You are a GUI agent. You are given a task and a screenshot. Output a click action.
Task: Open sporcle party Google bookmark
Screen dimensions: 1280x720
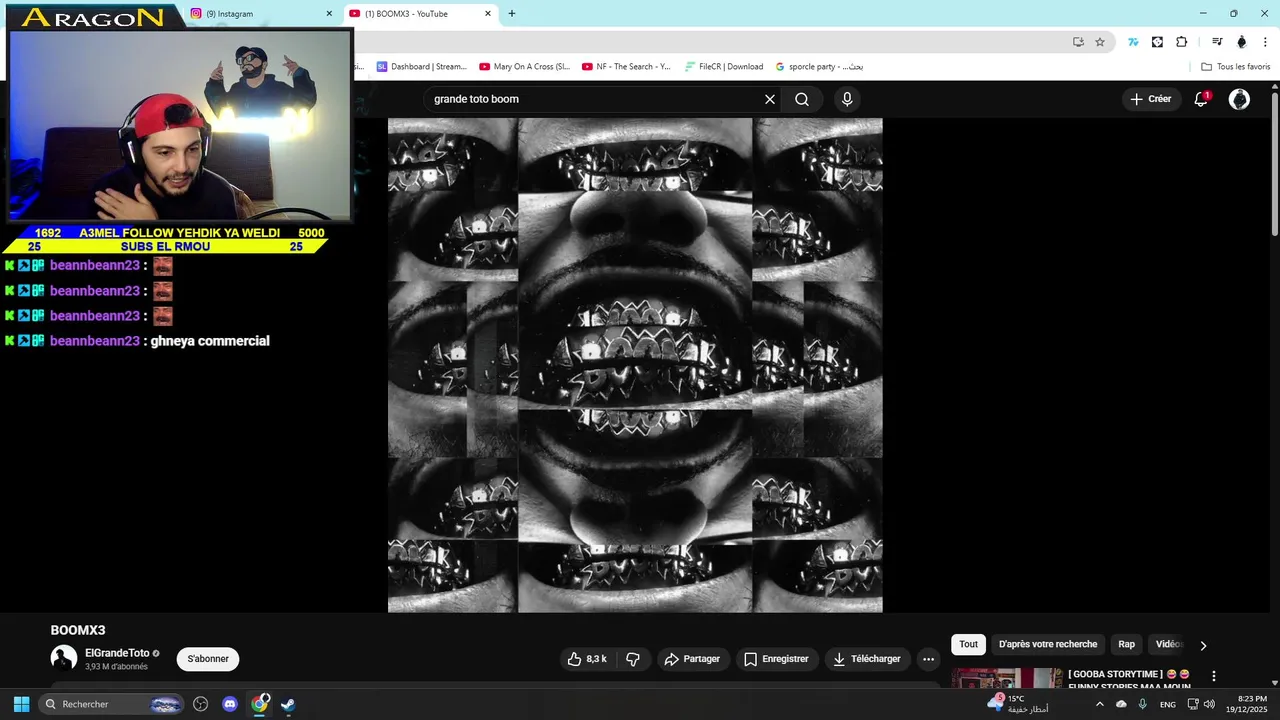(x=819, y=67)
